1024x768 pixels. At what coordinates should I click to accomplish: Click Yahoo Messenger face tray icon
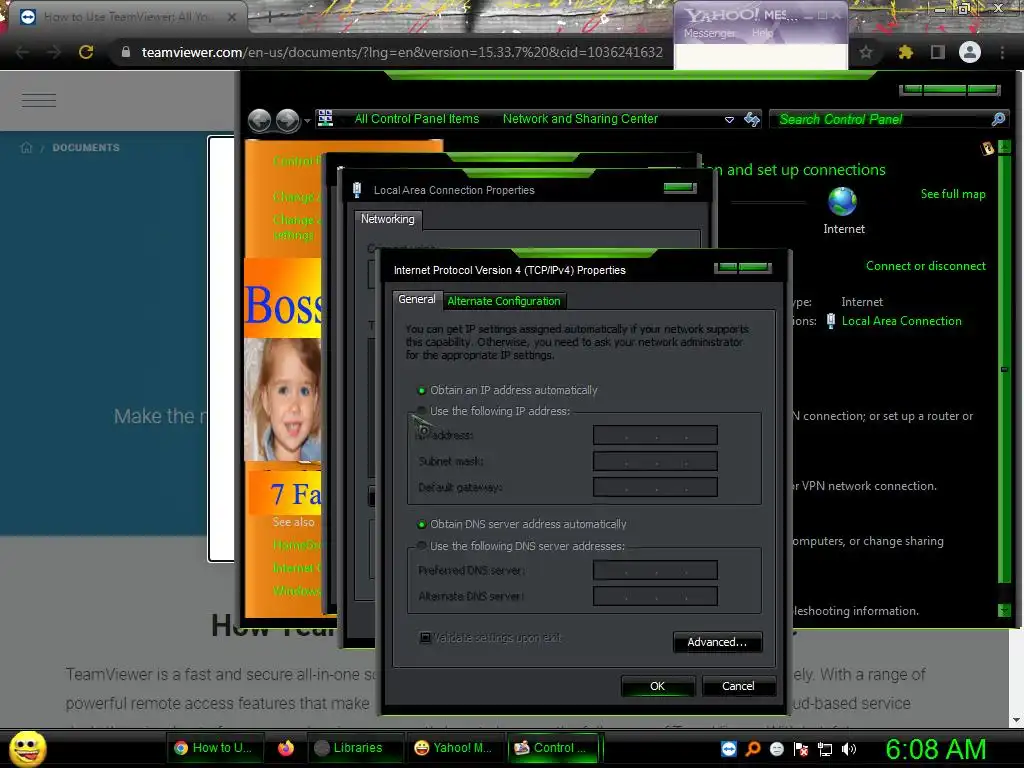[x=777, y=749]
